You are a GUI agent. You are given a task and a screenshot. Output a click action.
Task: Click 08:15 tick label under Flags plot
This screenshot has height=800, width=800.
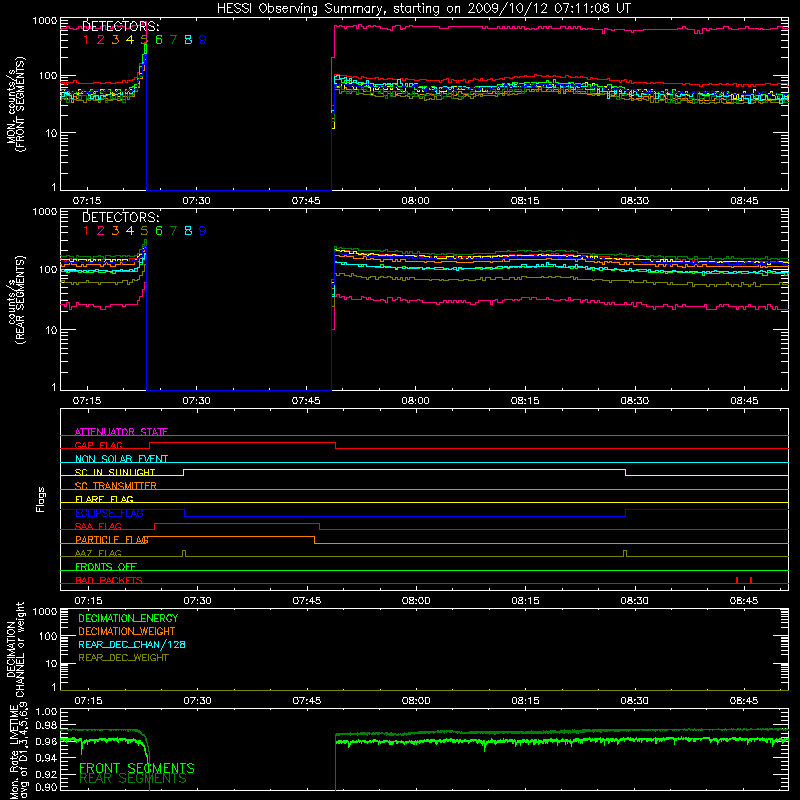pyautogui.click(x=525, y=601)
